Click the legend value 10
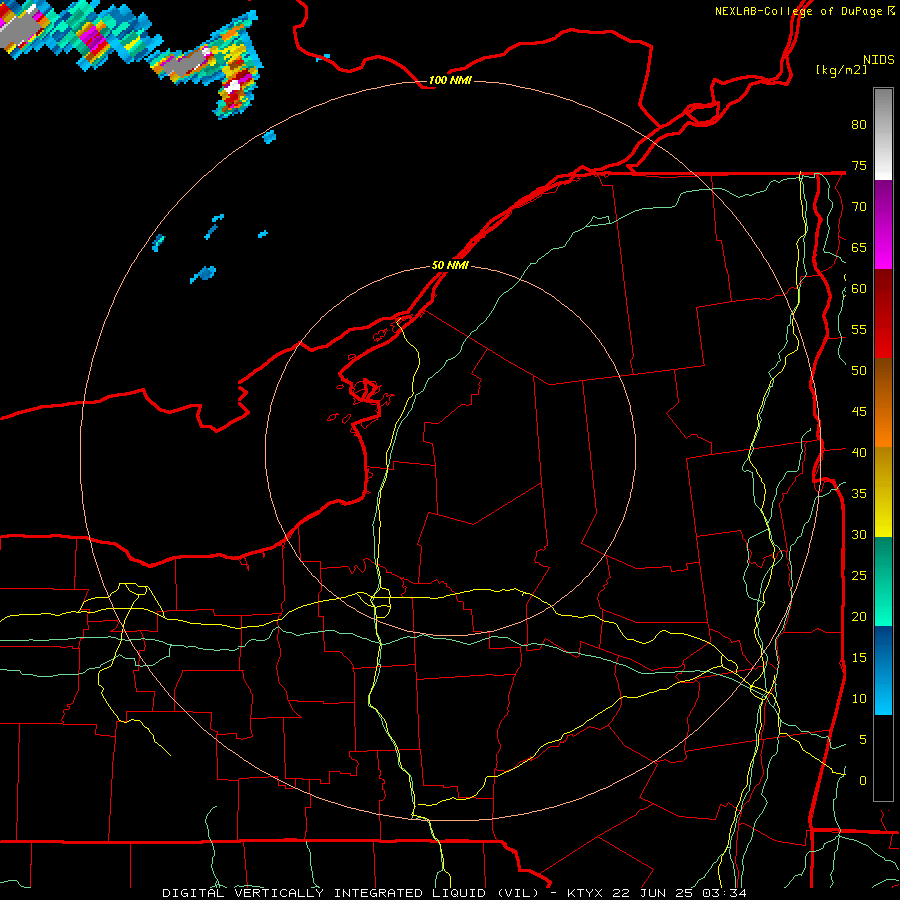The image size is (900, 900). [x=859, y=699]
